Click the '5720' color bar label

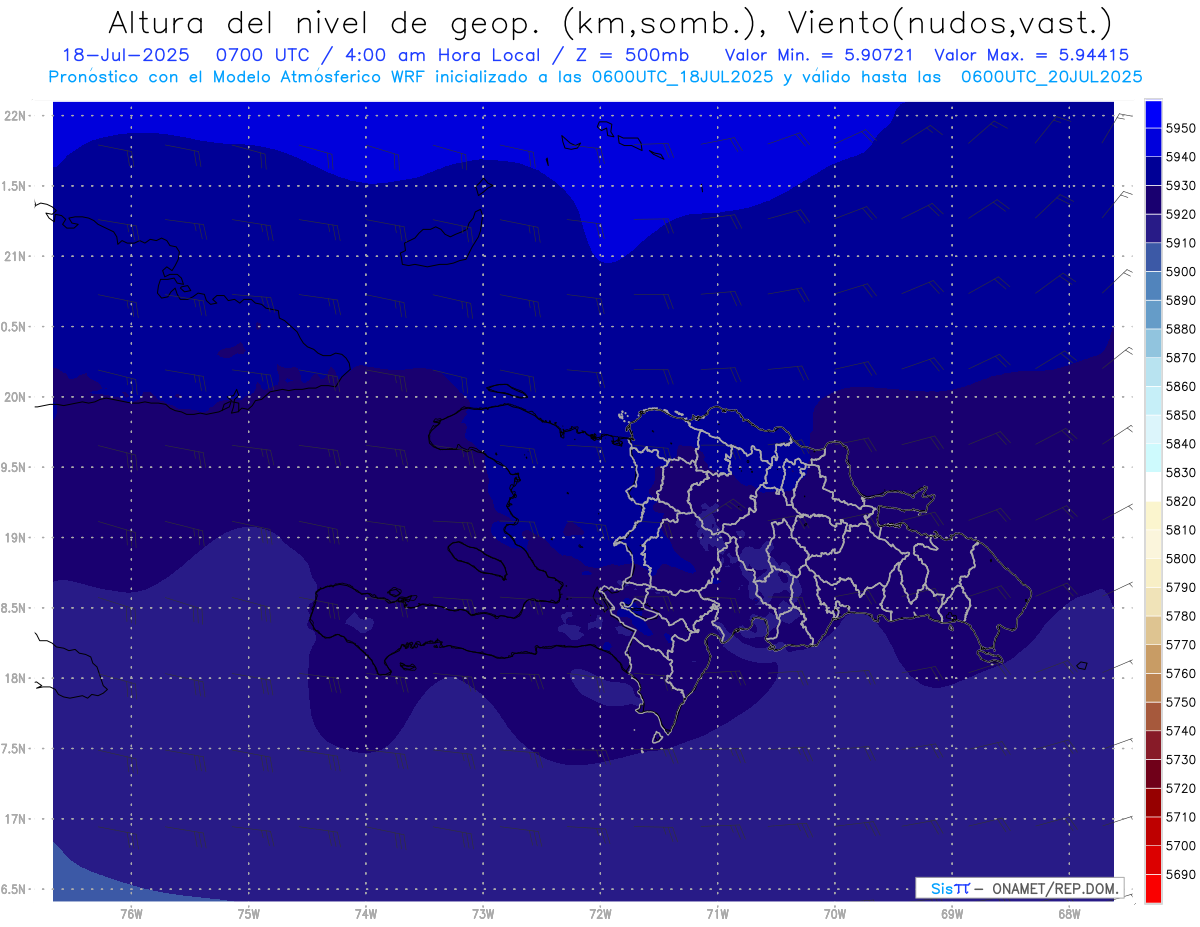[x=1180, y=788]
